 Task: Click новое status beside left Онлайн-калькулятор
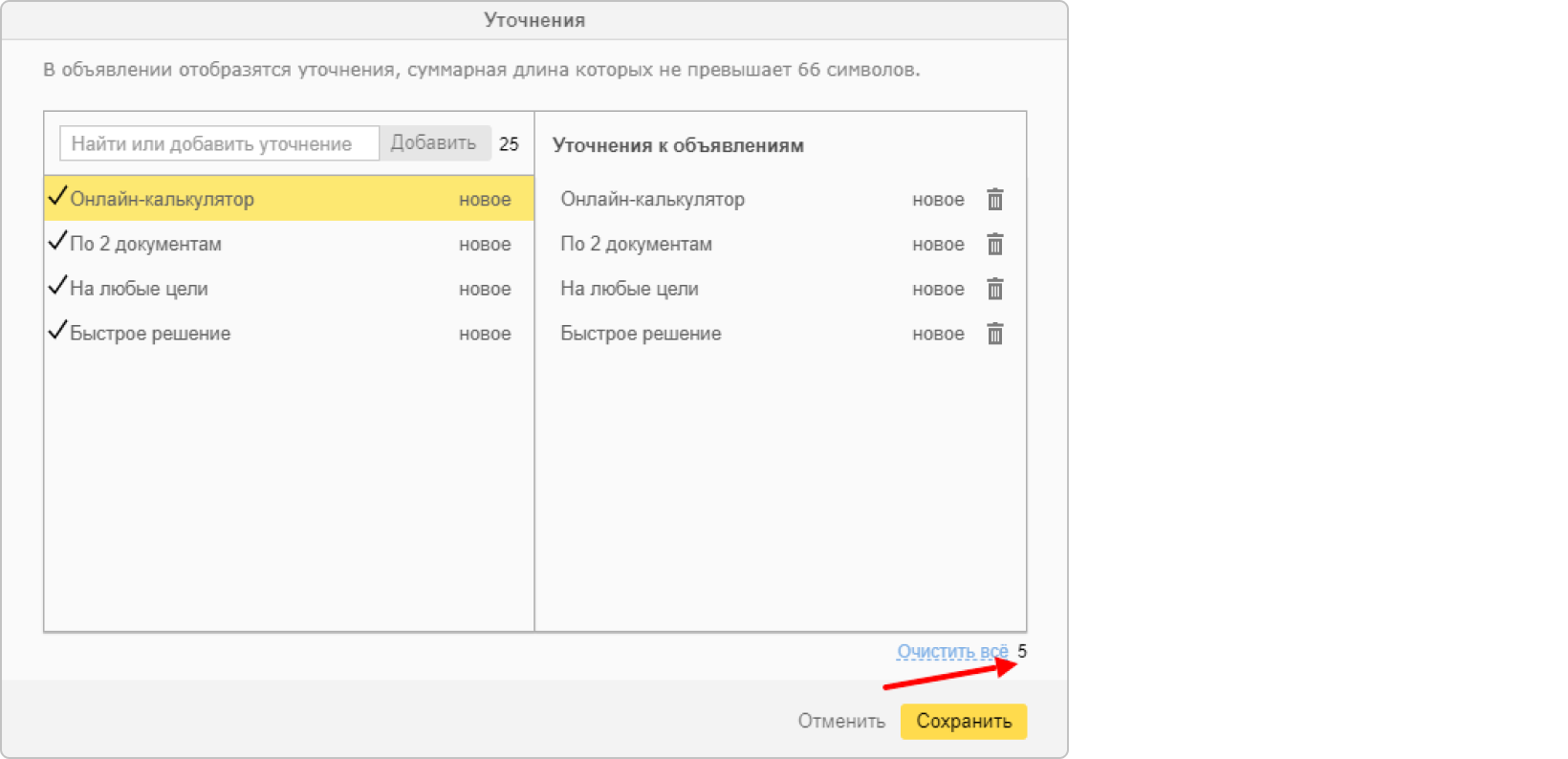tap(485, 200)
